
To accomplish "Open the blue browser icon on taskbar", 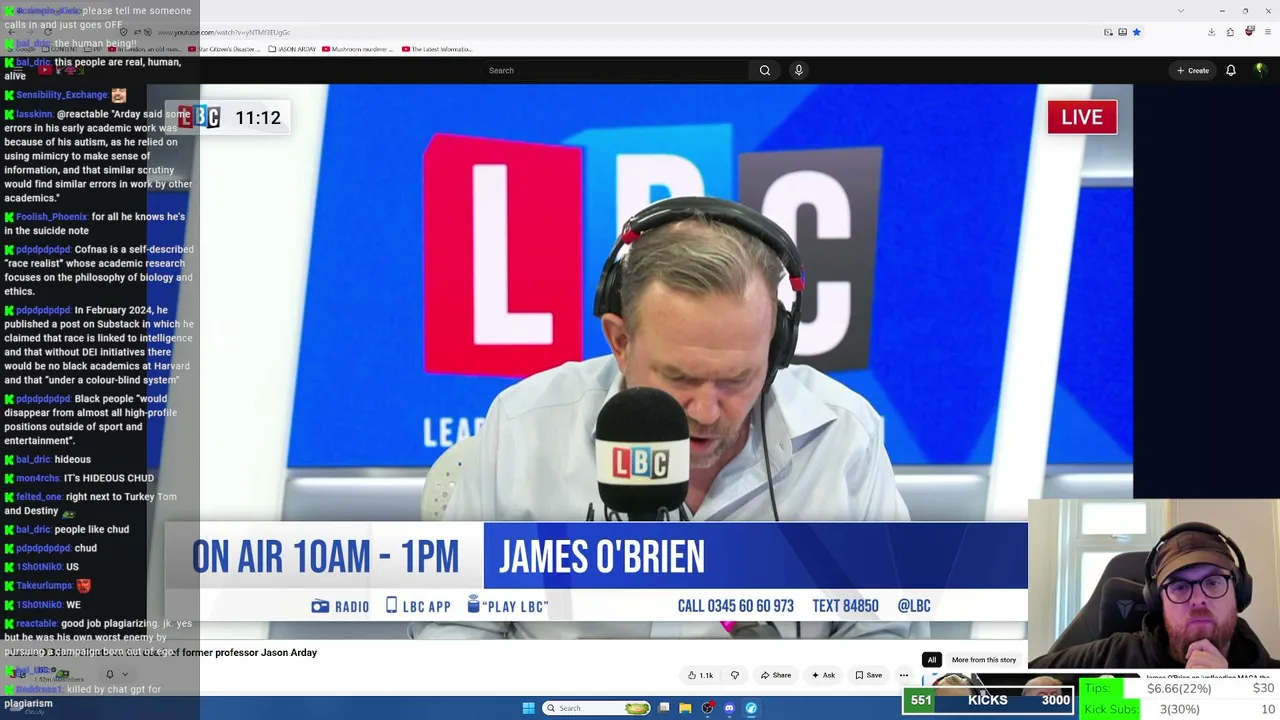I will click(x=751, y=708).
